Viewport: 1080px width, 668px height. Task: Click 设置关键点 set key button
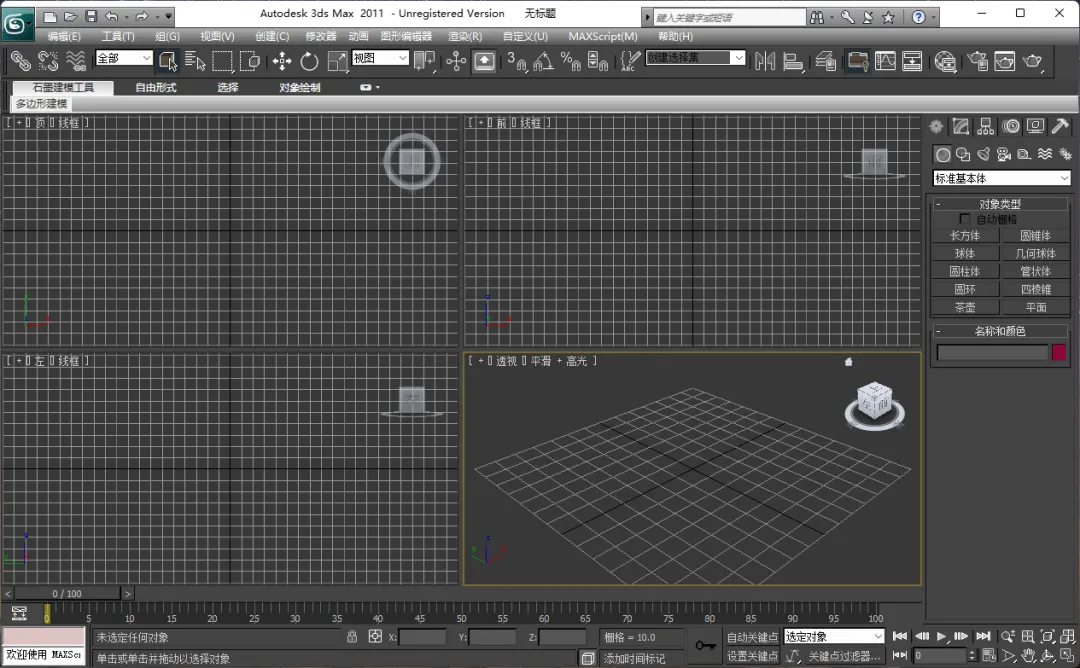click(752, 656)
